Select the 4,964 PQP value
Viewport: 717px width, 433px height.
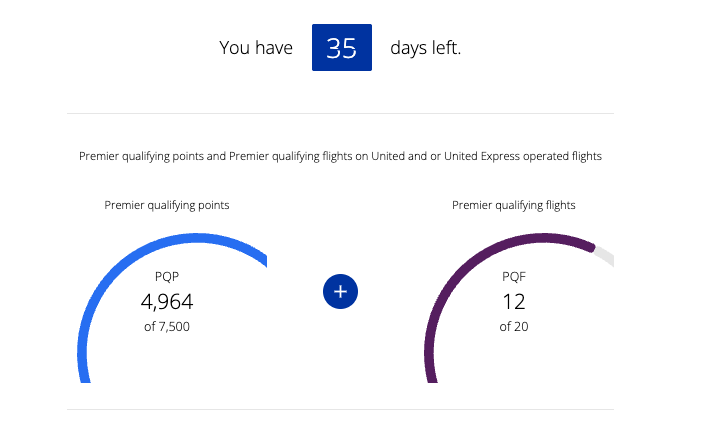pyautogui.click(x=167, y=302)
